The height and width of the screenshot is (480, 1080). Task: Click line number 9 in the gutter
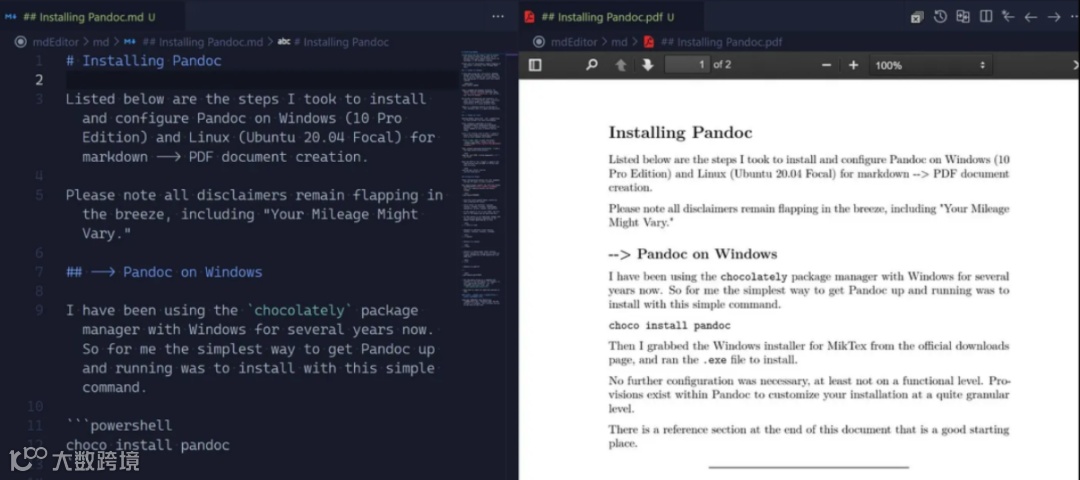tap(39, 311)
